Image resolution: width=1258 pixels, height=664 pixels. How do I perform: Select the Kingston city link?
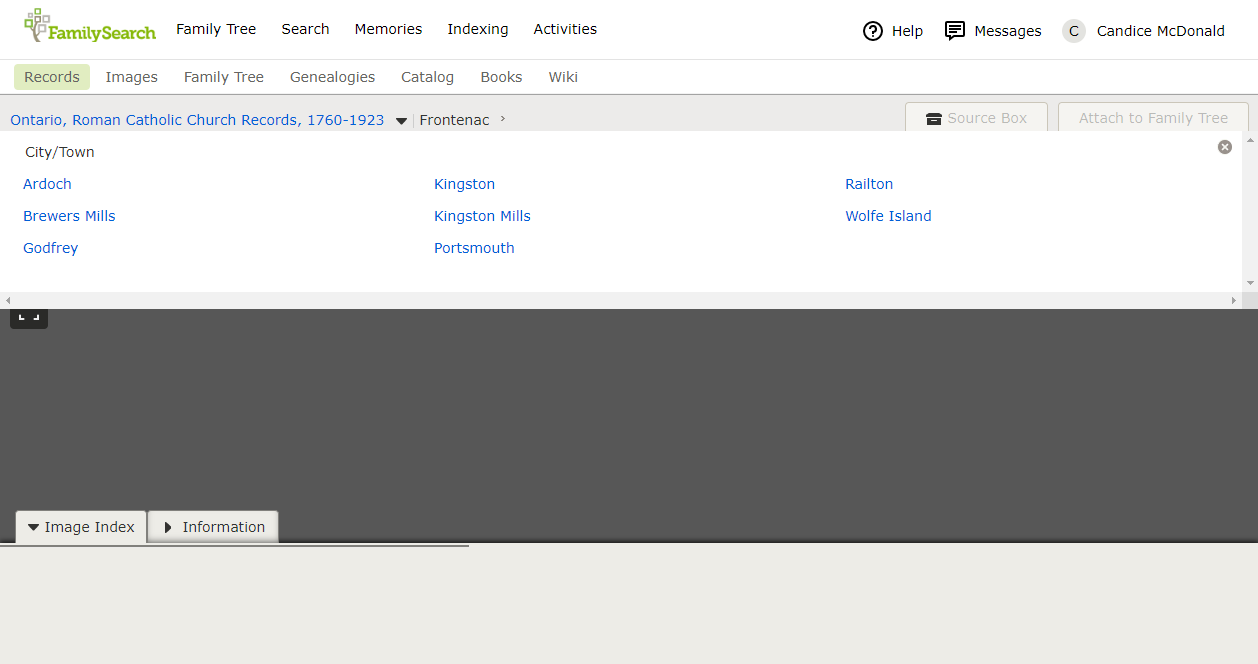[464, 184]
